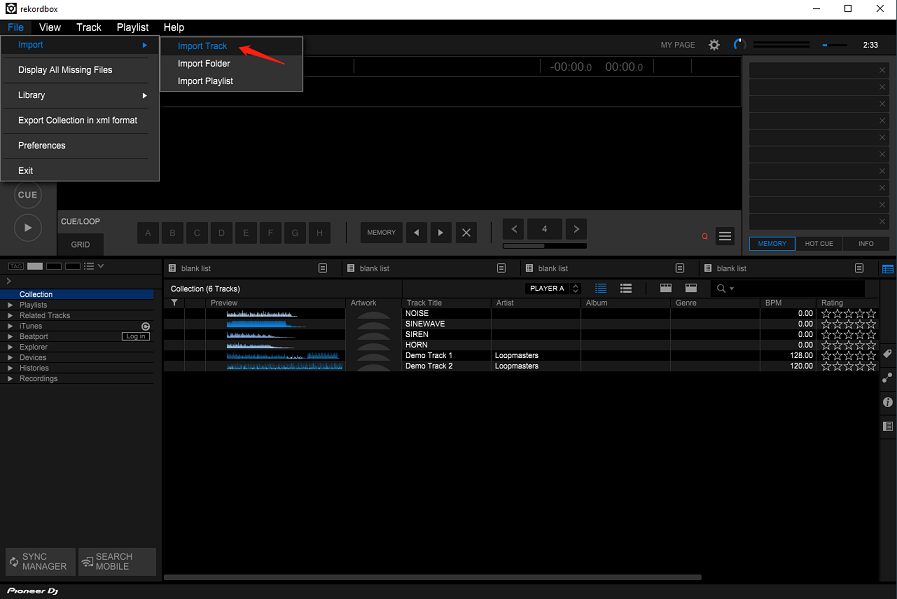This screenshot has height=599, width=897.
Task: Click the MEMORY button beside hot cue H
Action: pyautogui.click(x=381, y=232)
